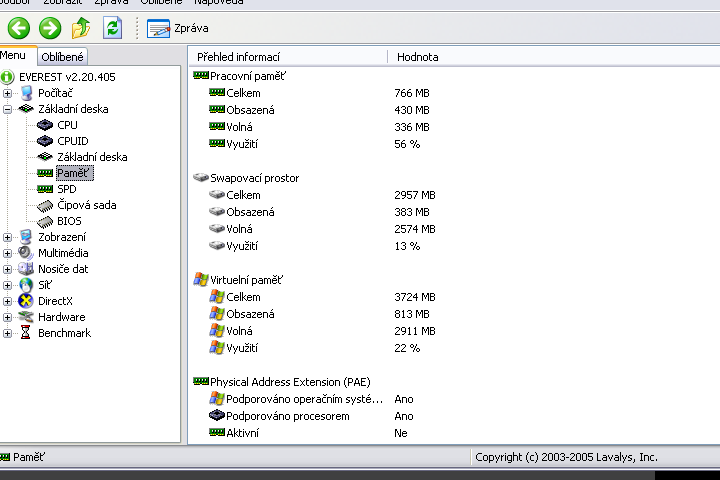Open the SPD memory module entry

click(66, 189)
